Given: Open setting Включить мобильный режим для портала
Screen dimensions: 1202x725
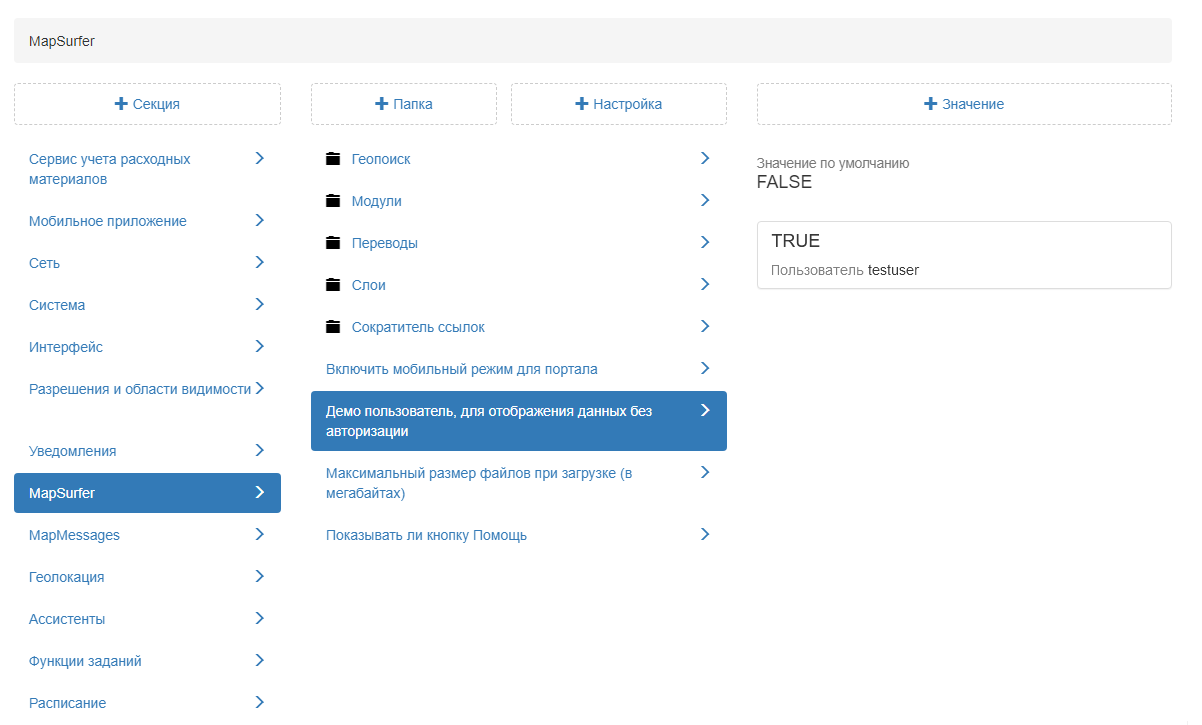Looking at the screenshot, I should (519, 369).
